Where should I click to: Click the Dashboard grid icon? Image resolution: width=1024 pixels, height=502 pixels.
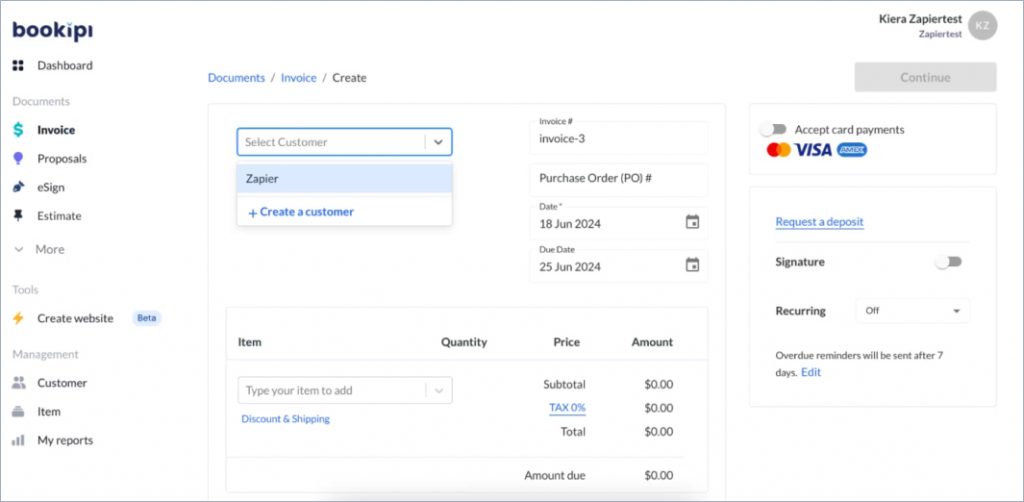18,66
